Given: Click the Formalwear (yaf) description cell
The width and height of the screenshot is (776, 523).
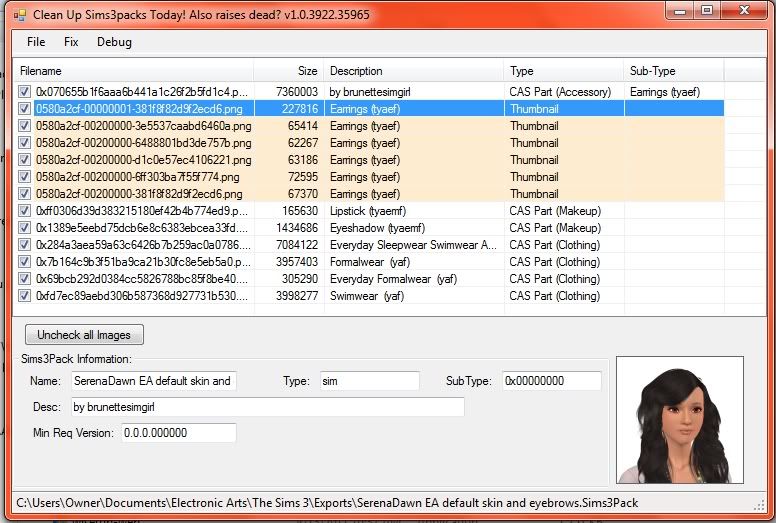Looking at the screenshot, I should click(x=370, y=262).
